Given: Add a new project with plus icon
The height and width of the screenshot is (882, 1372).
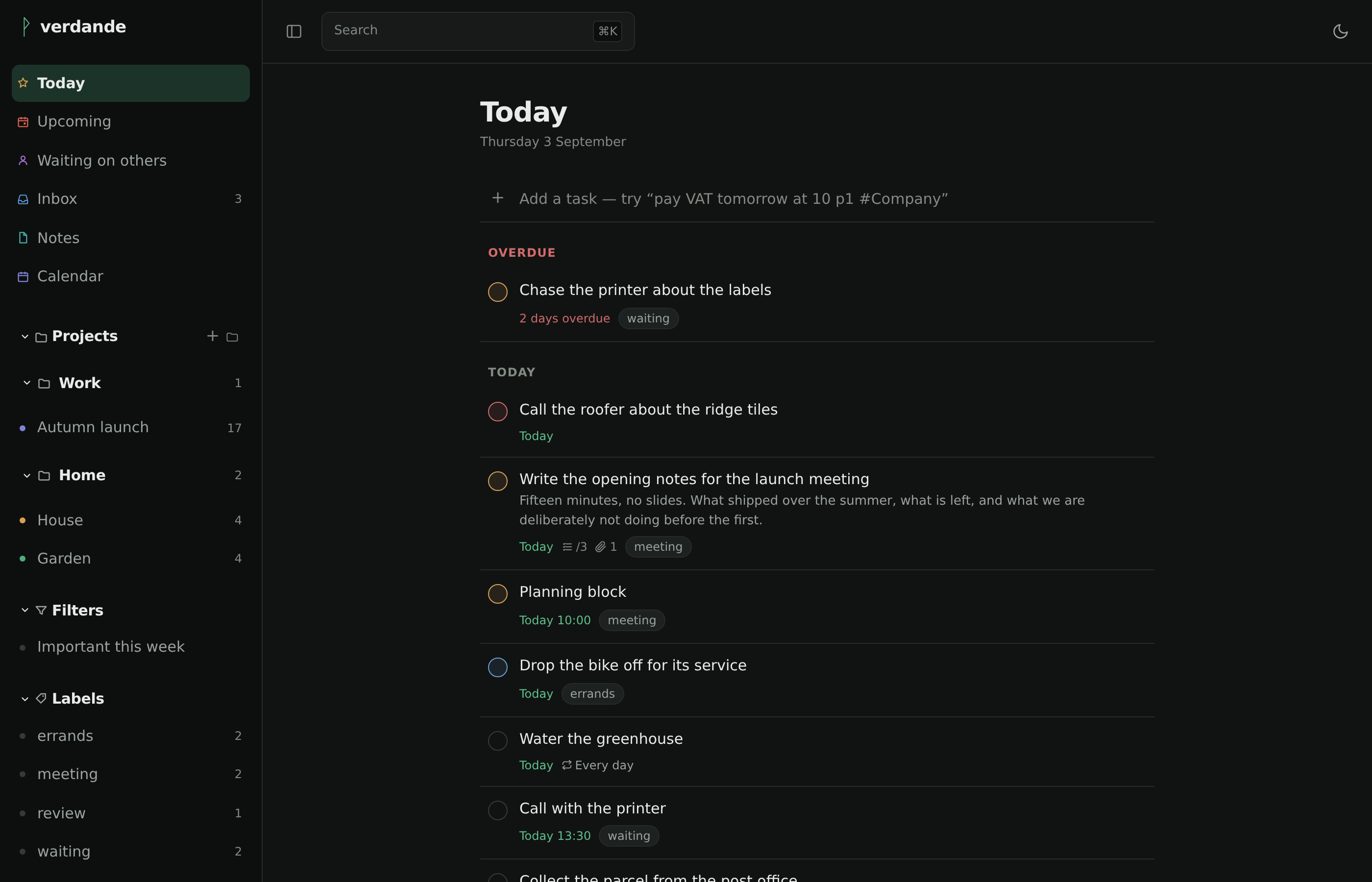Looking at the screenshot, I should click(213, 336).
